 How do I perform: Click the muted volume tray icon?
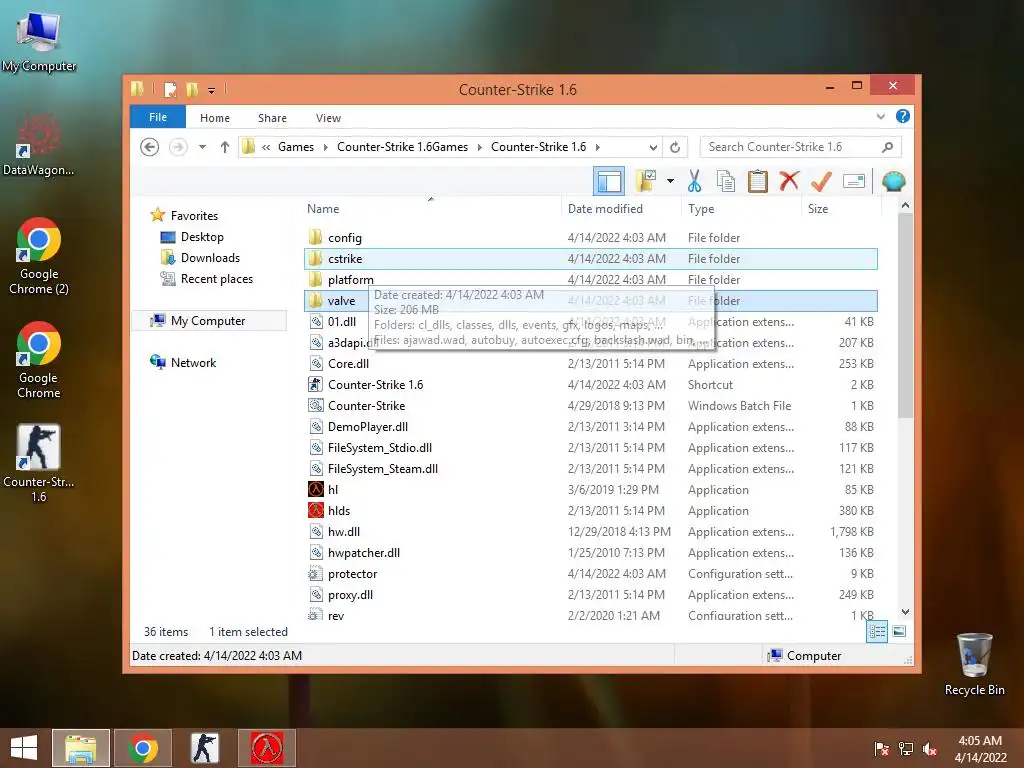[929, 748]
